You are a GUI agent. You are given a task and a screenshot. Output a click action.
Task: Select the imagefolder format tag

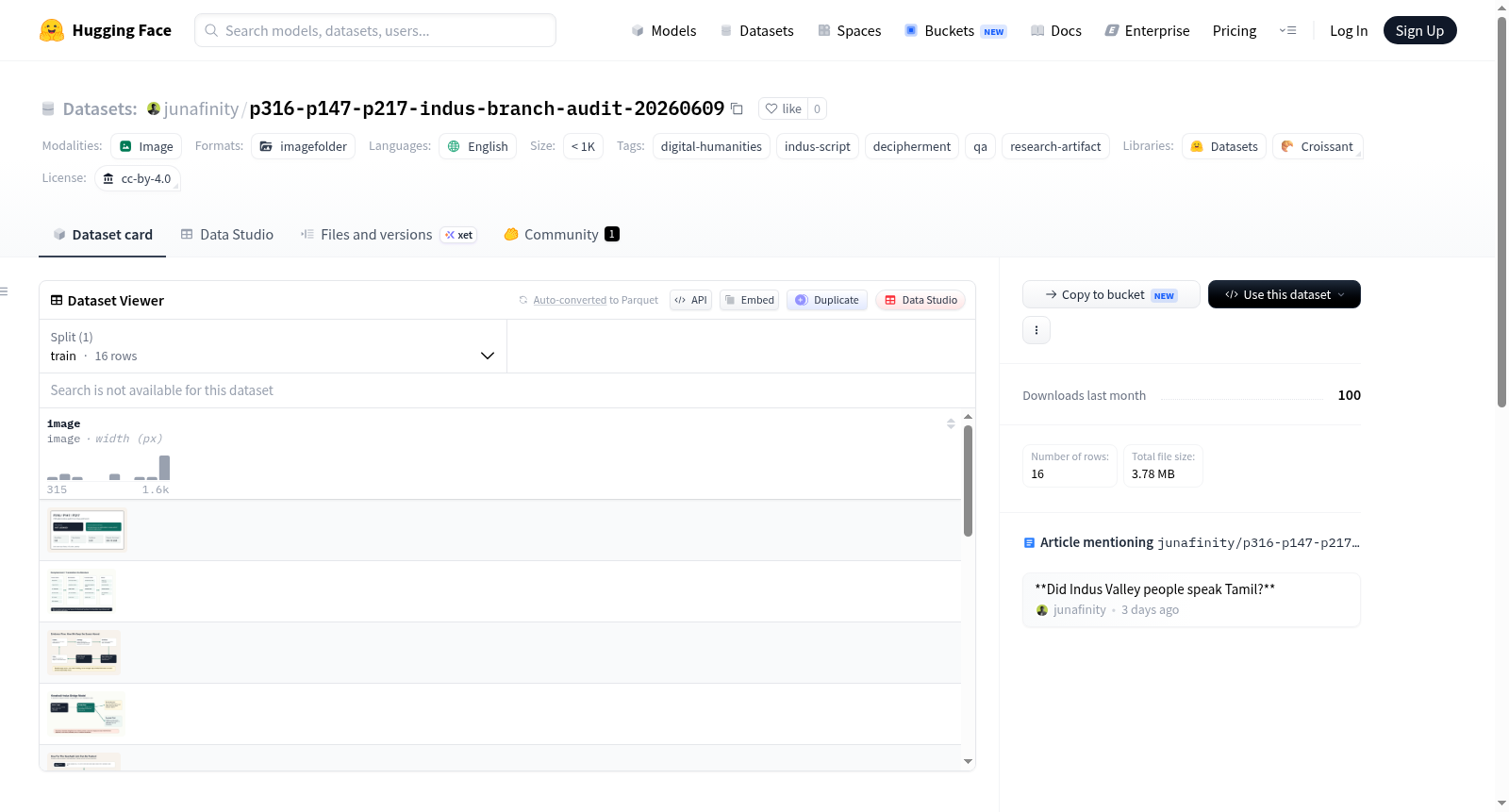pyautogui.click(x=304, y=146)
